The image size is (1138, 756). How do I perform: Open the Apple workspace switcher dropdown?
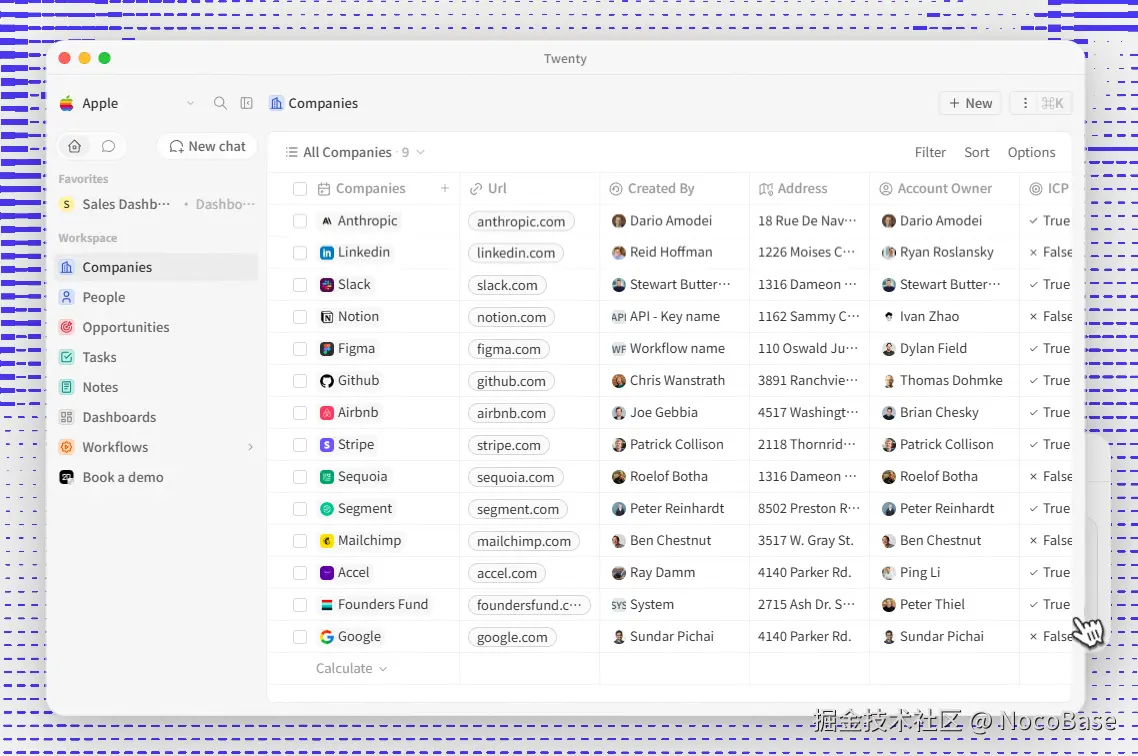tap(190, 103)
